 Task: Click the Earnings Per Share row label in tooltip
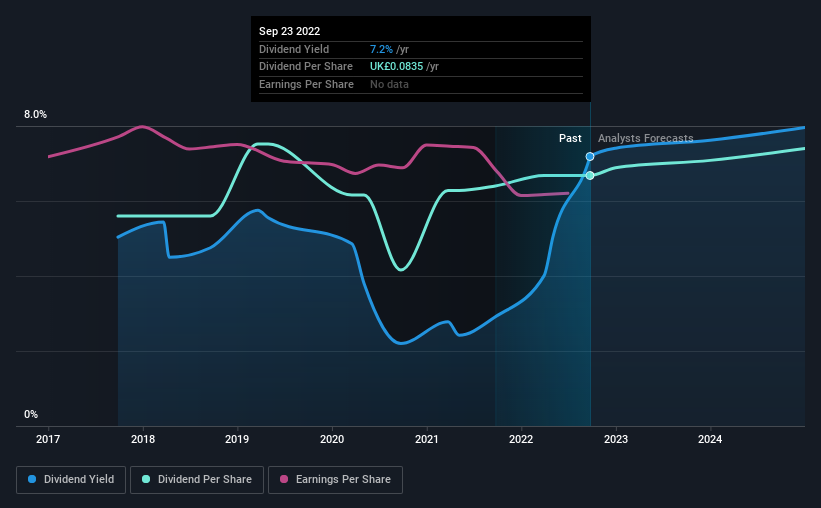pos(306,84)
